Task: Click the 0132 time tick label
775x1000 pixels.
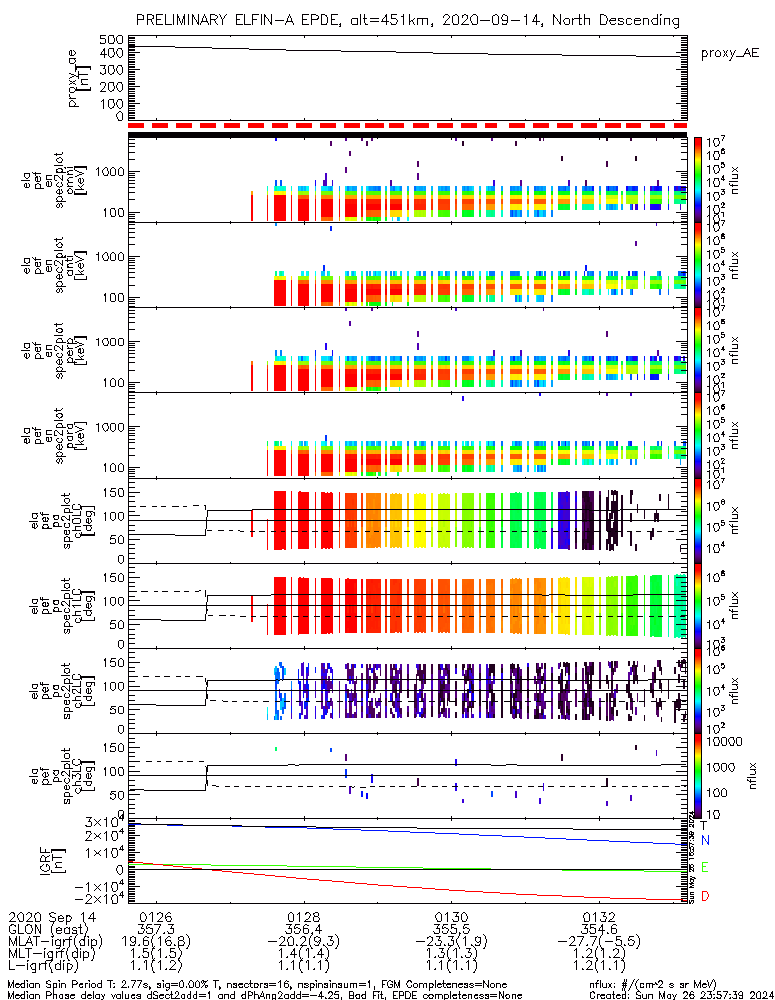Action: (598, 917)
